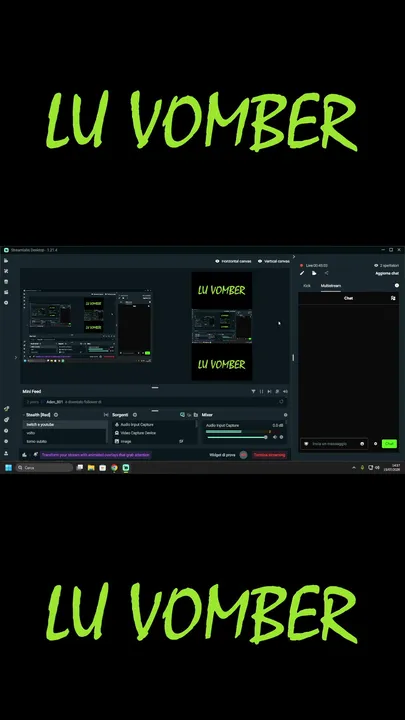Expand the left sidebar chevron

tap(16, 358)
